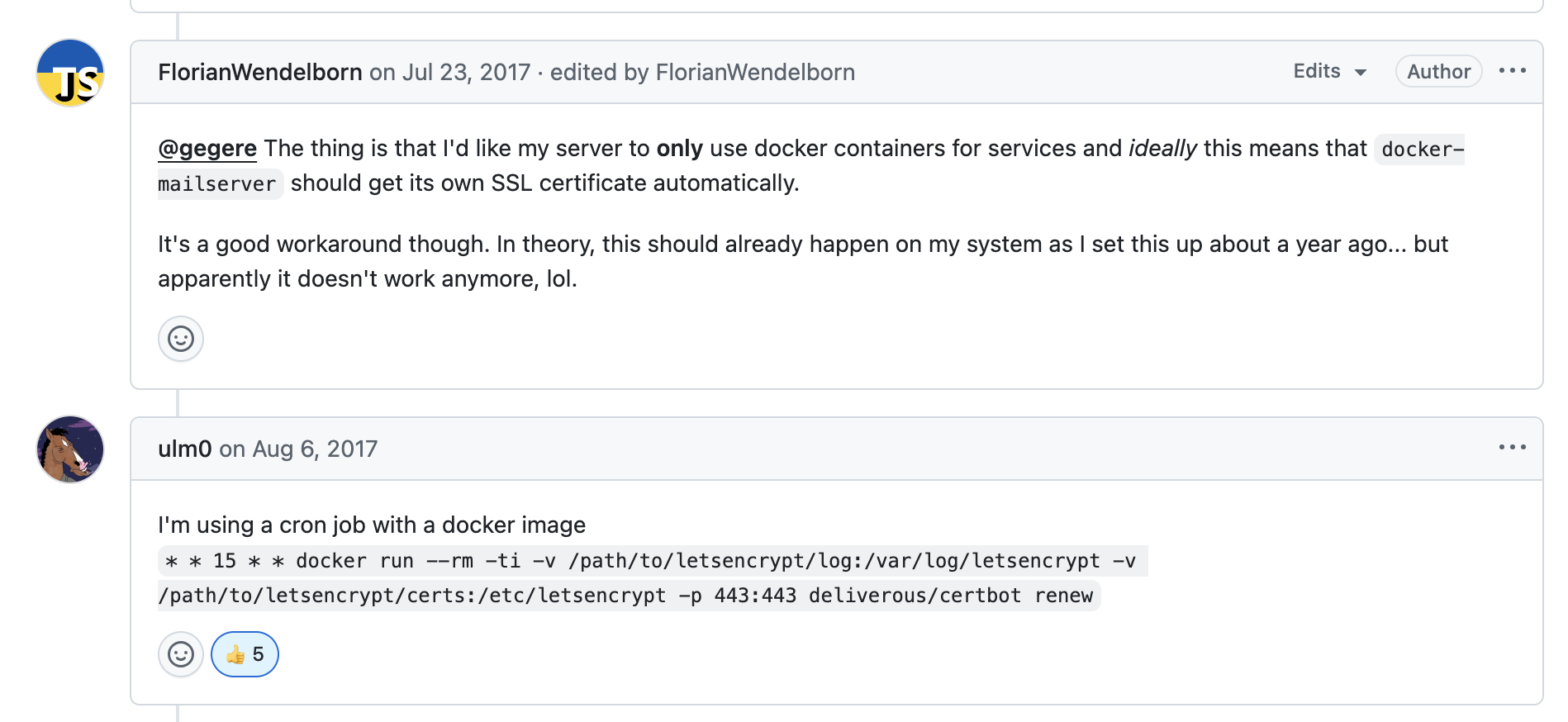Click the Author badge
Image resolution: width=1568 pixels, height=722 pixels.
point(1438,71)
